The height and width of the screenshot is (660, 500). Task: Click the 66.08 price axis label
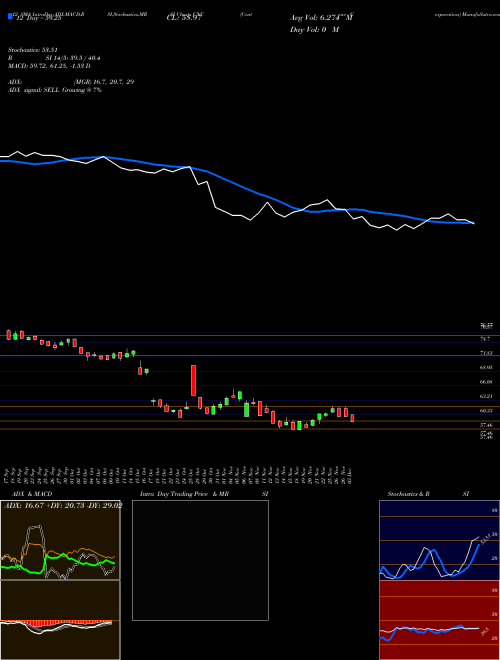tap(486, 381)
